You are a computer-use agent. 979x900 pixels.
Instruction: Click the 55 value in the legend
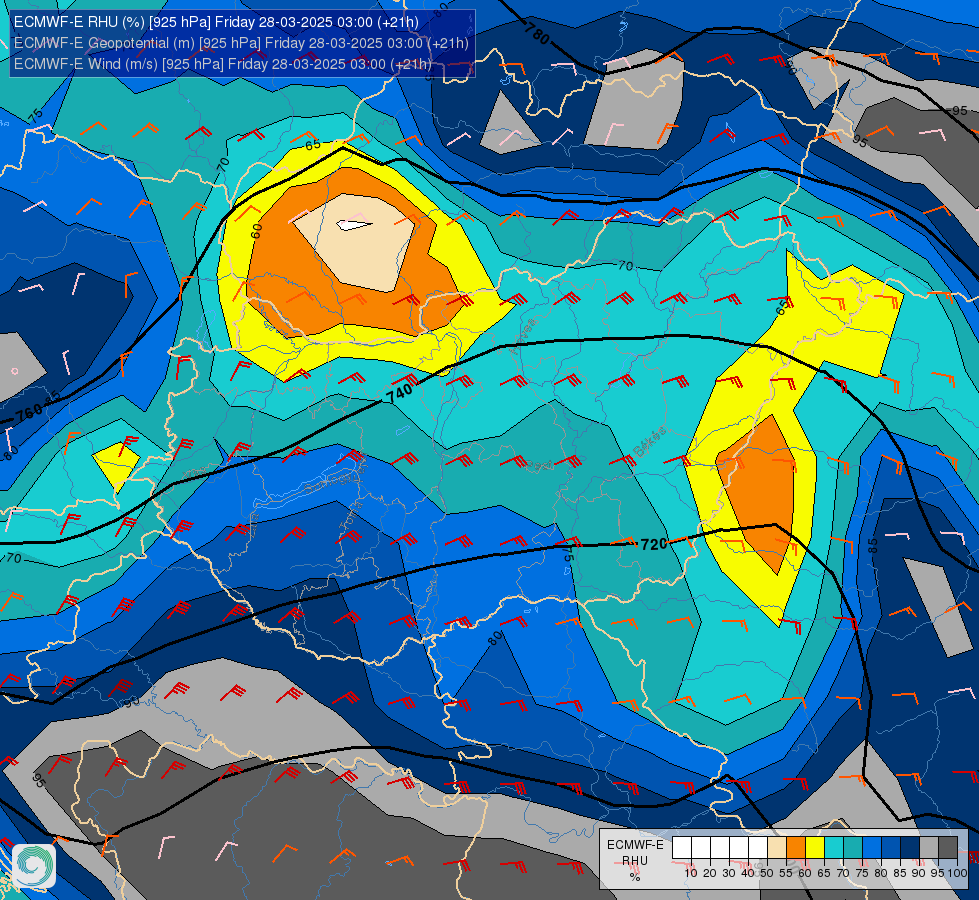pyautogui.click(x=785, y=873)
